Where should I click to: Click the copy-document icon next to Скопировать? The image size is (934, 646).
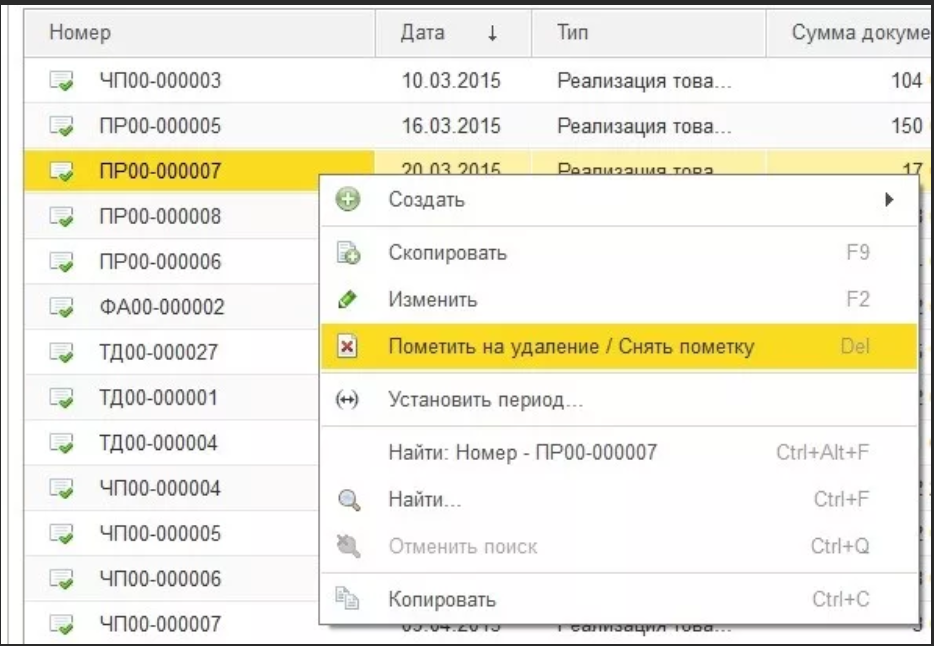click(x=348, y=252)
